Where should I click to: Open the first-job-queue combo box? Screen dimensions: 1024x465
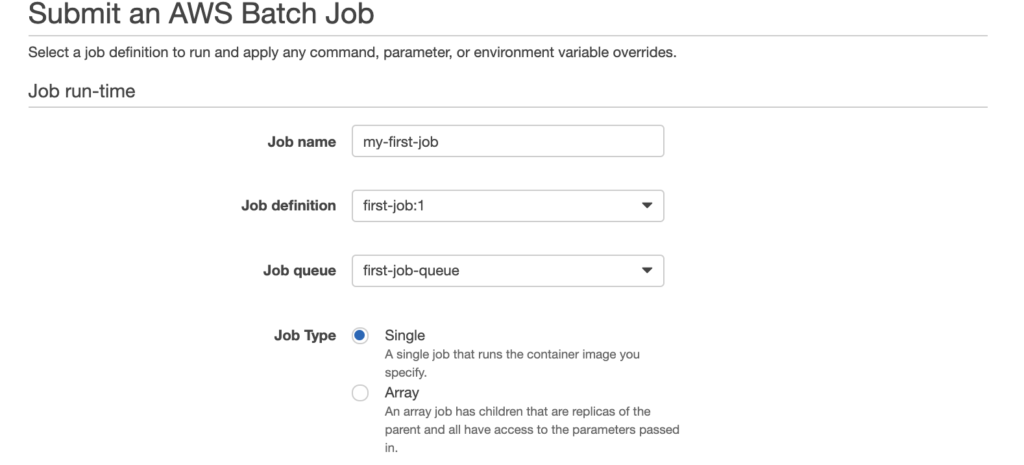pos(507,270)
